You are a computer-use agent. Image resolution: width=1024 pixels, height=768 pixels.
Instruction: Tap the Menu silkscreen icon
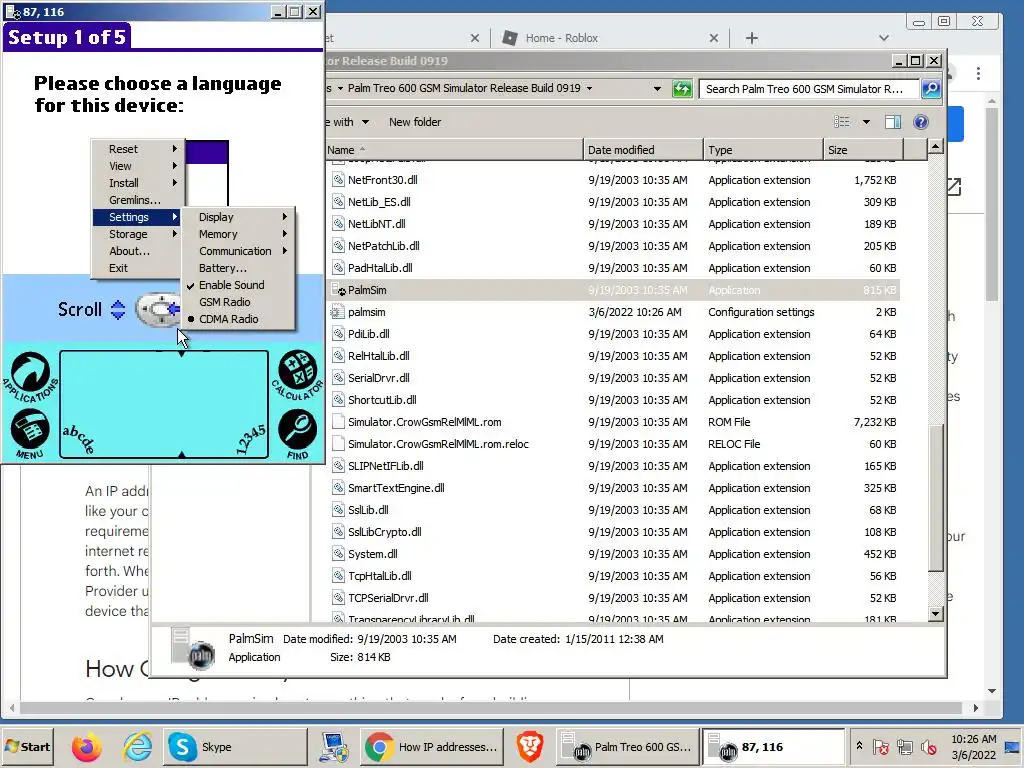tap(29, 433)
